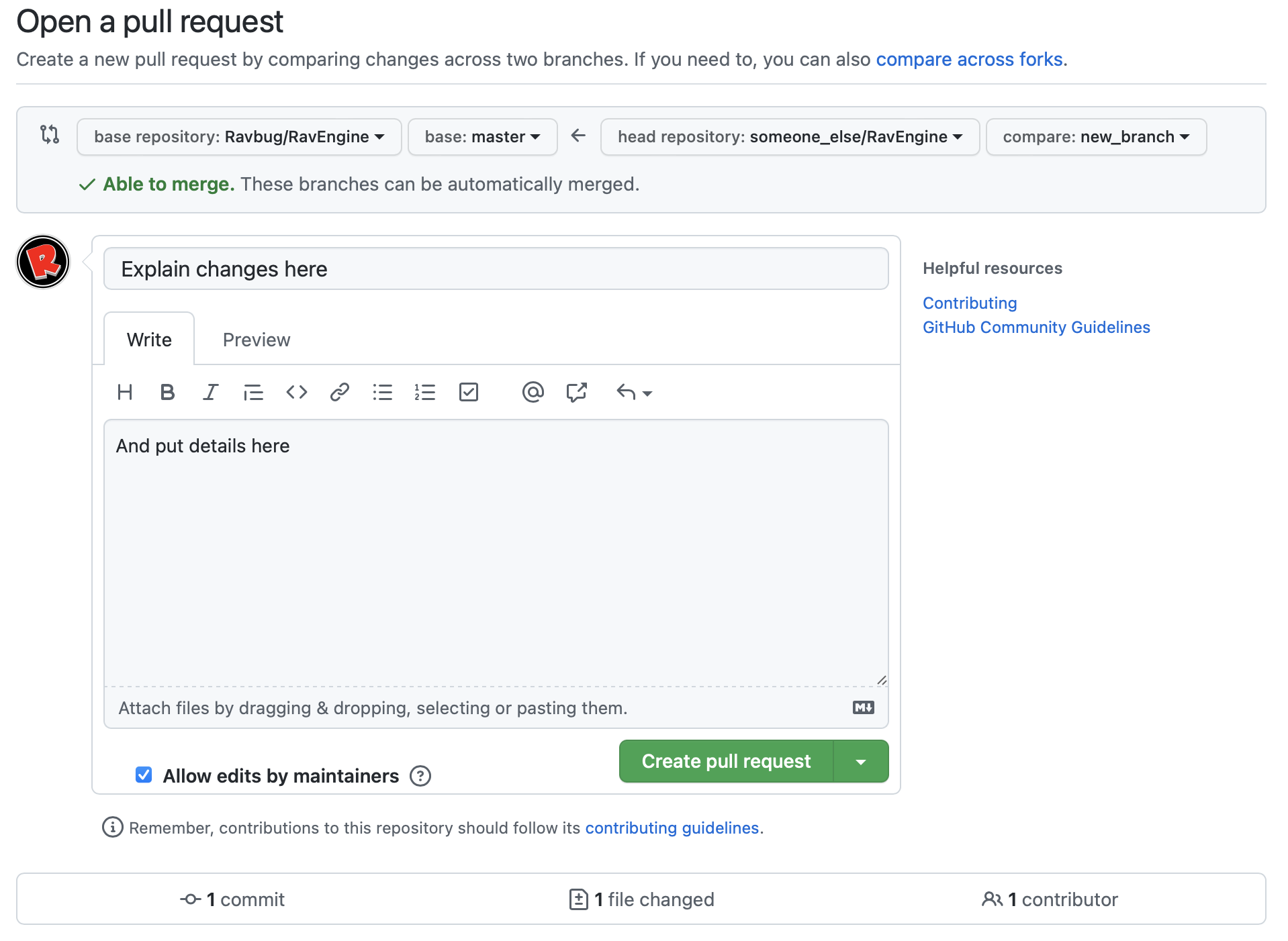Open the base: master branch dropdown
Viewport: 1288px width, 941px height.
pos(482,137)
